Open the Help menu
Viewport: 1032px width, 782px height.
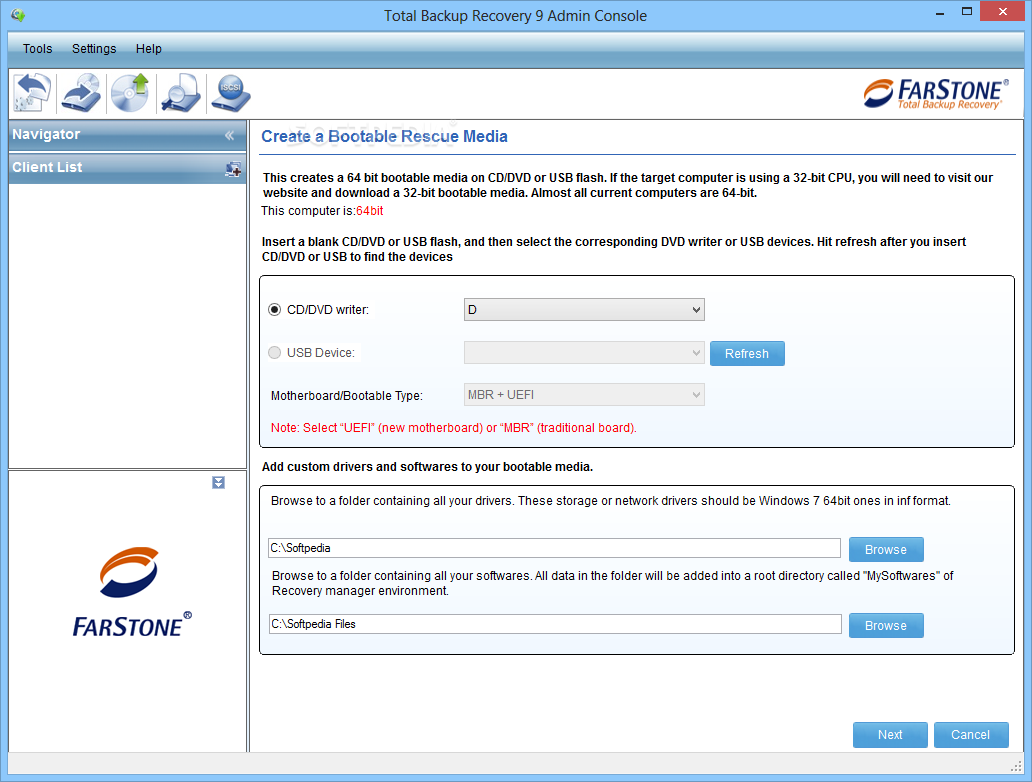pyautogui.click(x=149, y=49)
